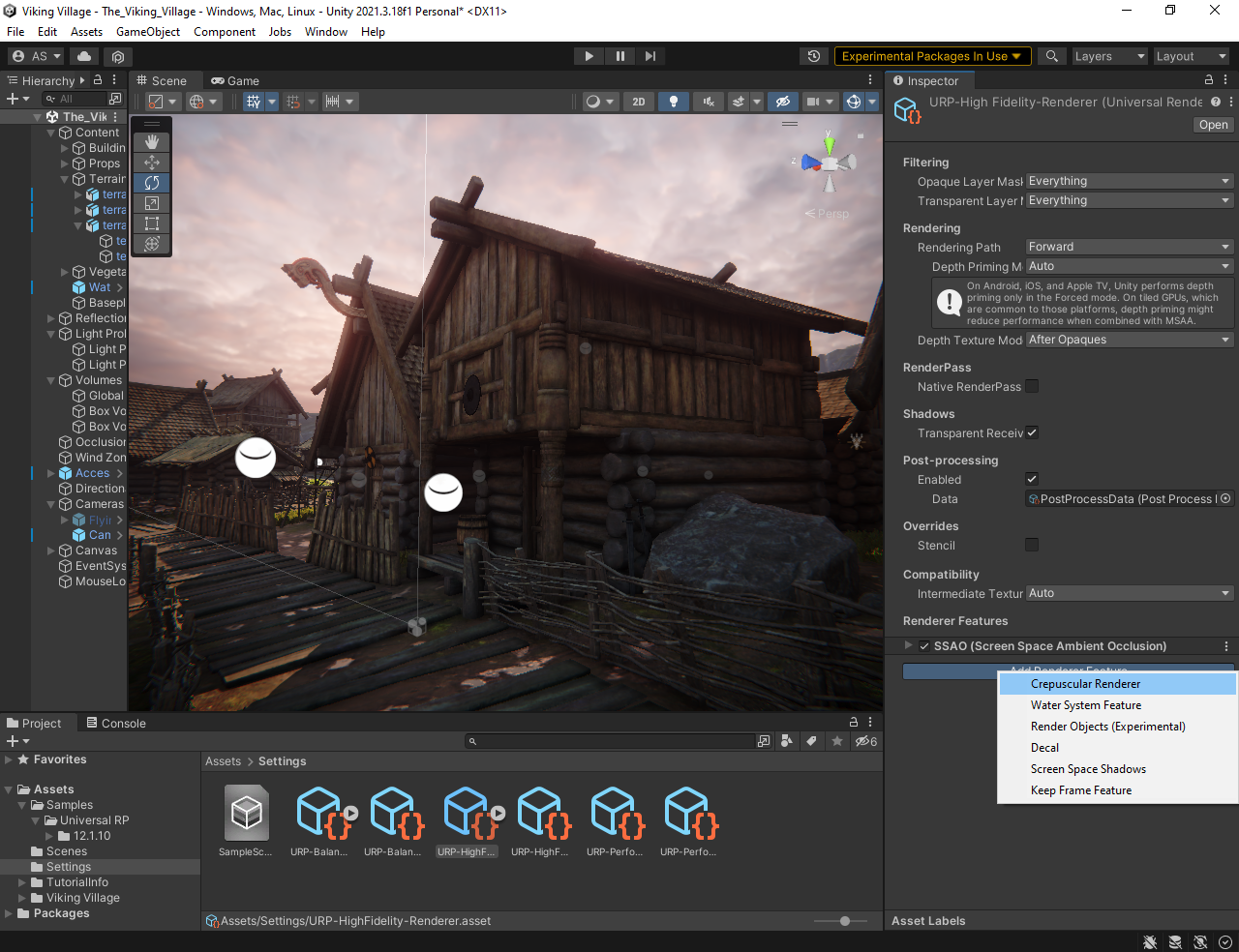1239x952 pixels.
Task: Select the Move tool
Action: 150,163
